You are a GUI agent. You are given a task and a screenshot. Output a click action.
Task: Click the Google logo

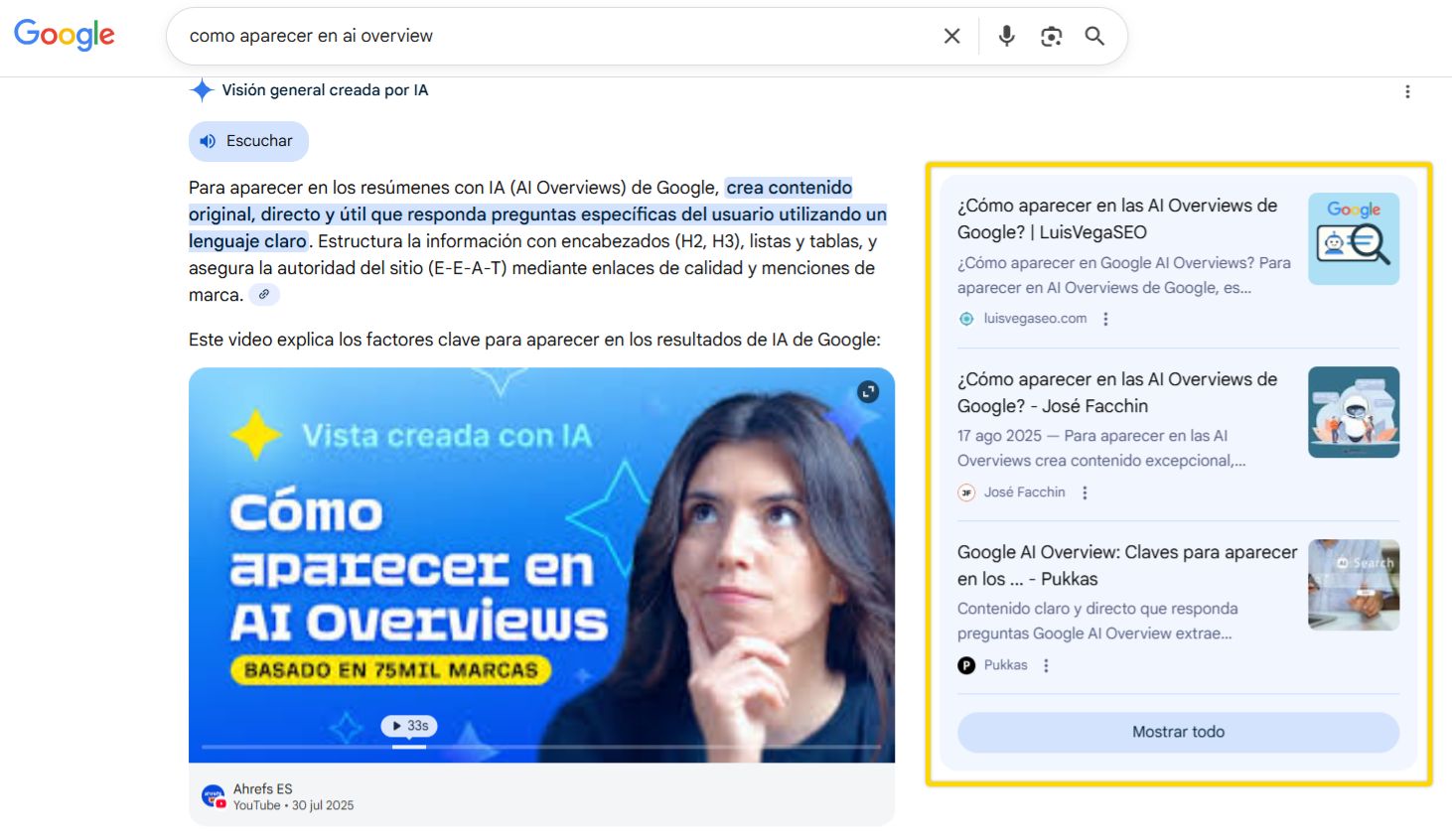pyautogui.click(x=64, y=35)
